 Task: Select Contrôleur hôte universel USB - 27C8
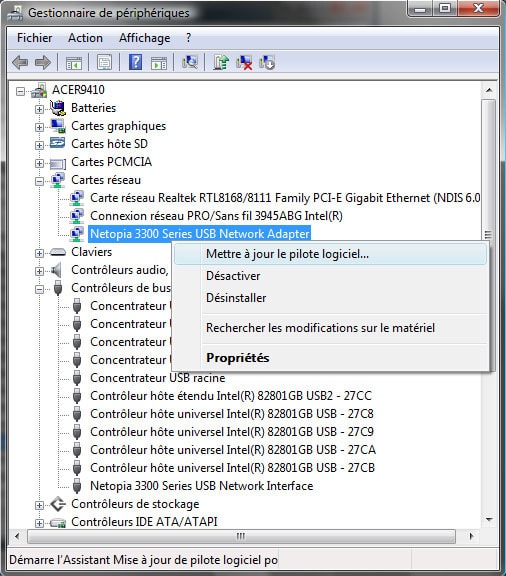point(232,414)
